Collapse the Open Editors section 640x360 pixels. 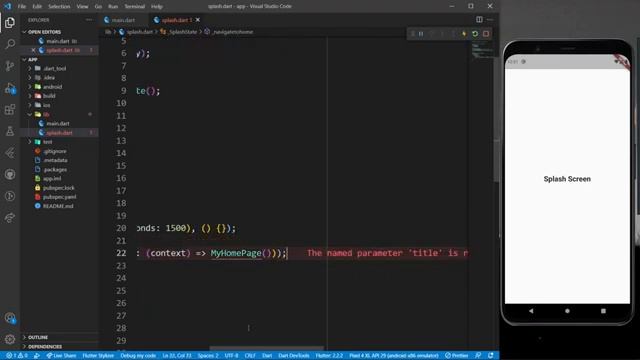click(44, 32)
